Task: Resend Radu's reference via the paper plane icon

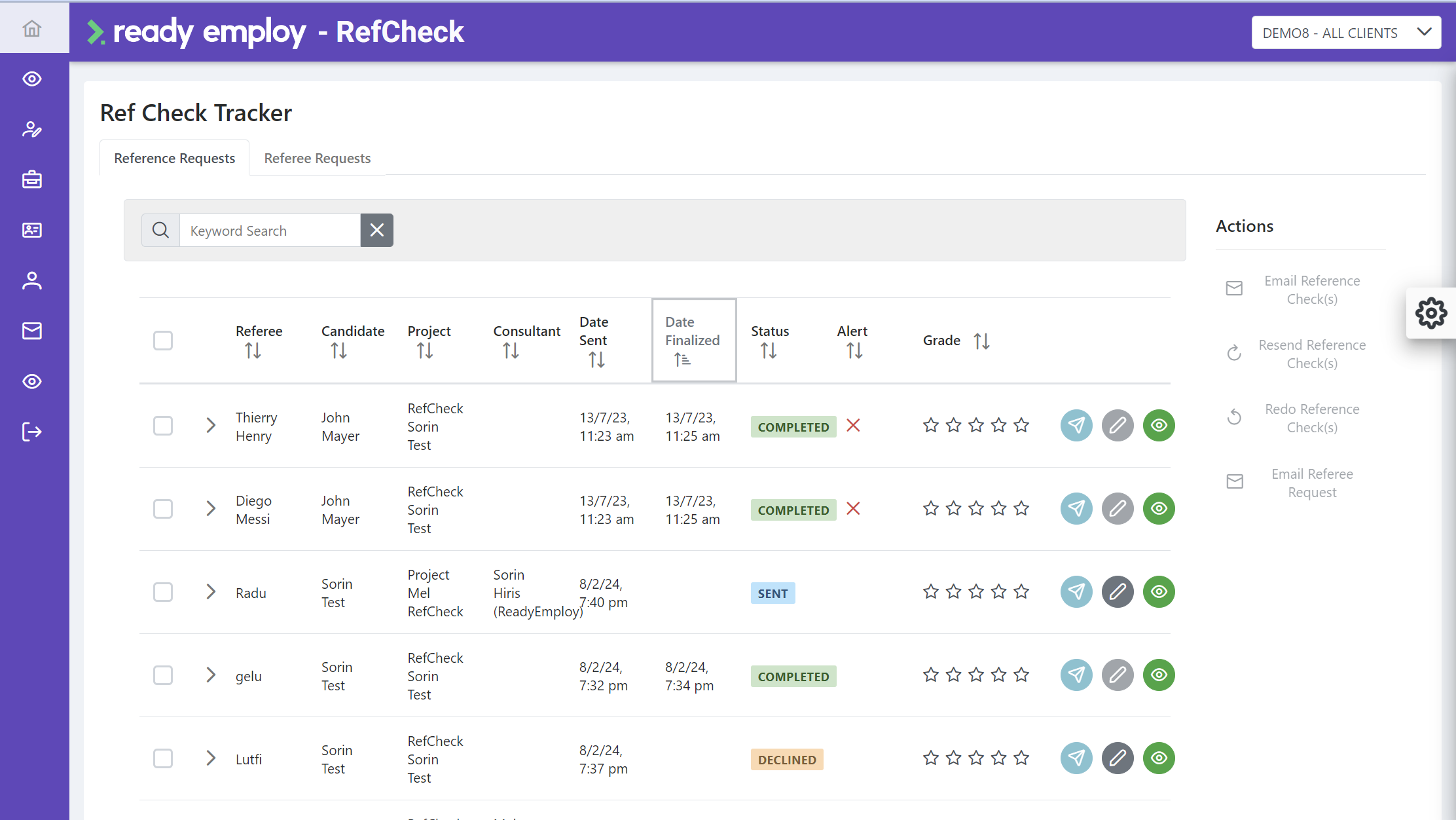Action: 1076,591
